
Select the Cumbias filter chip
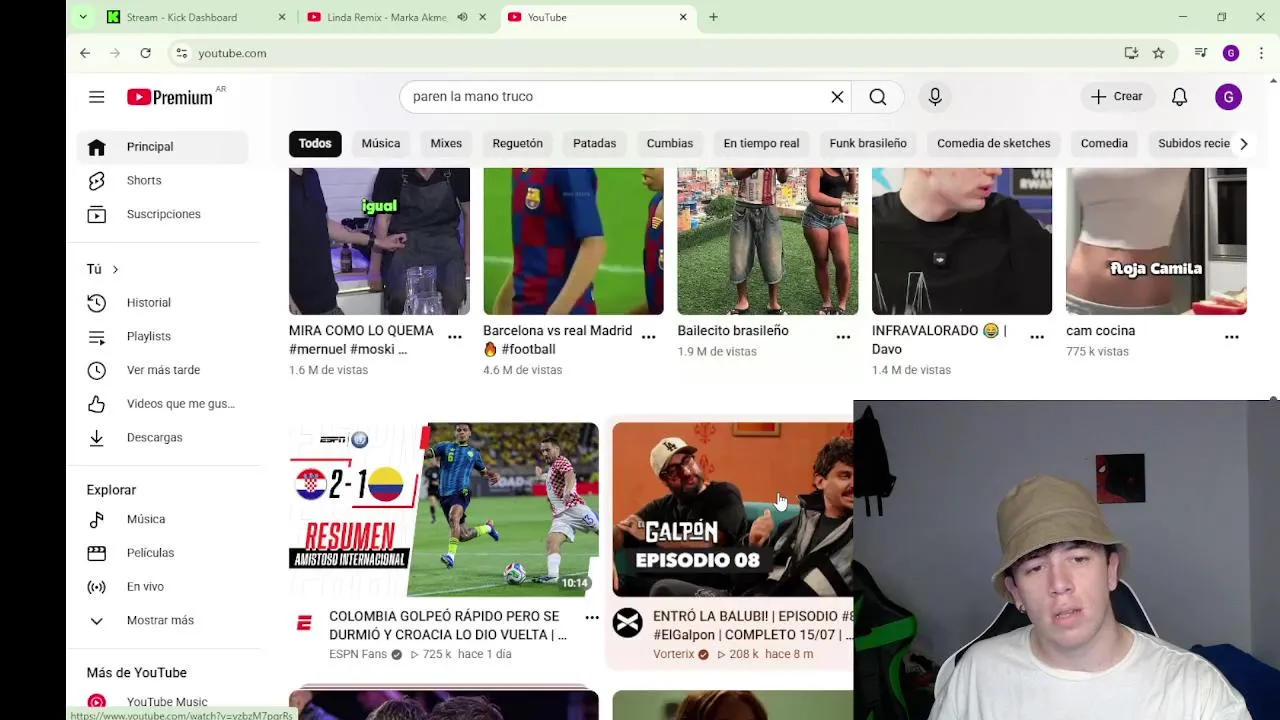tap(670, 143)
